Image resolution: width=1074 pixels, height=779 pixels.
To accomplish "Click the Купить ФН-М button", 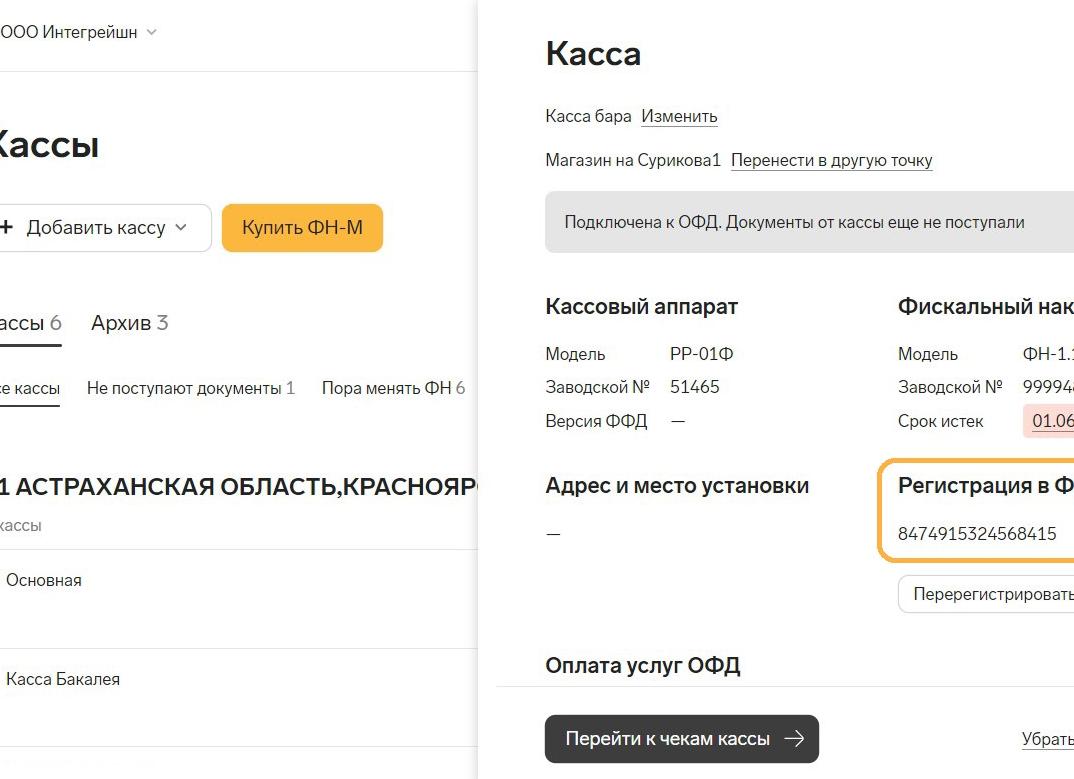I will (x=302, y=227).
